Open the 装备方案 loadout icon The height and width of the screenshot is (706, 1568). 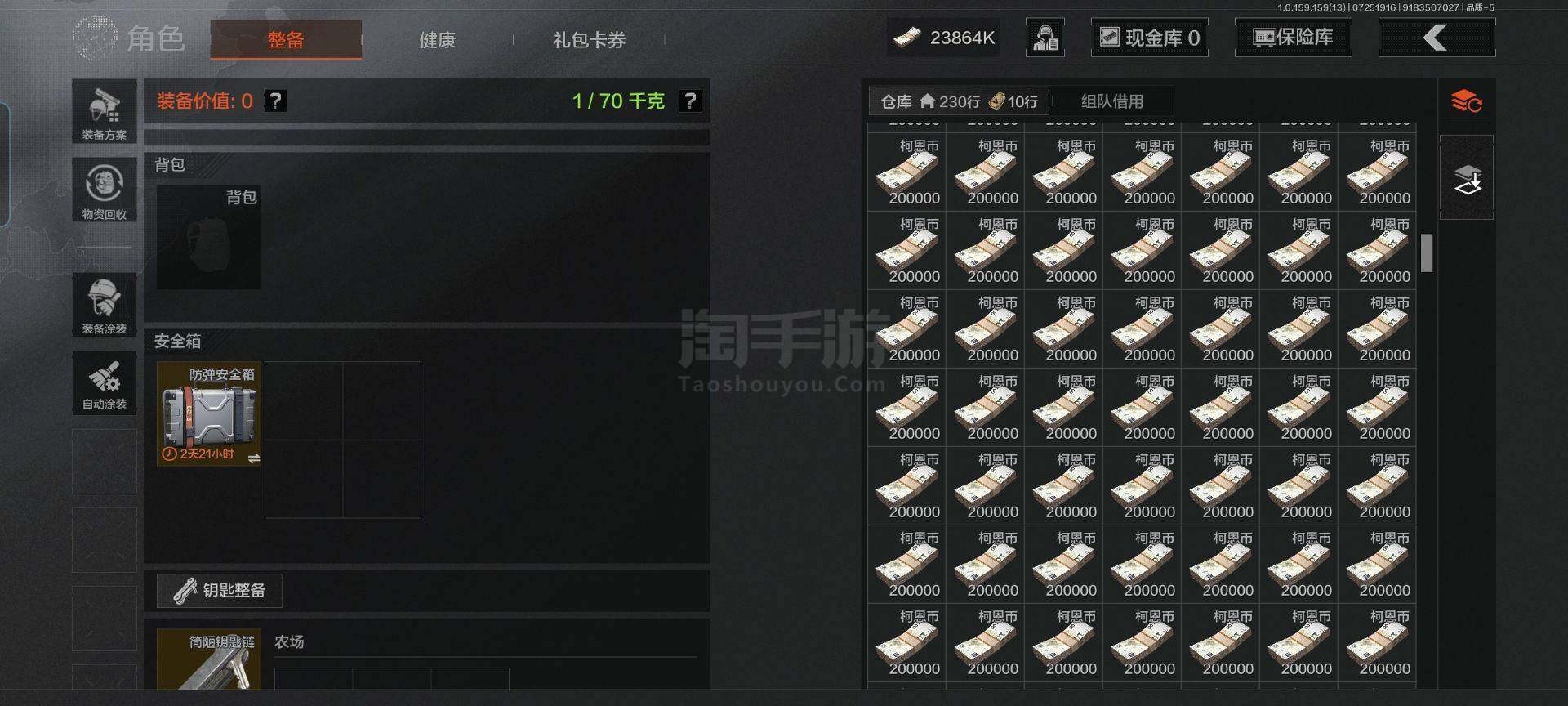coord(105,111)
